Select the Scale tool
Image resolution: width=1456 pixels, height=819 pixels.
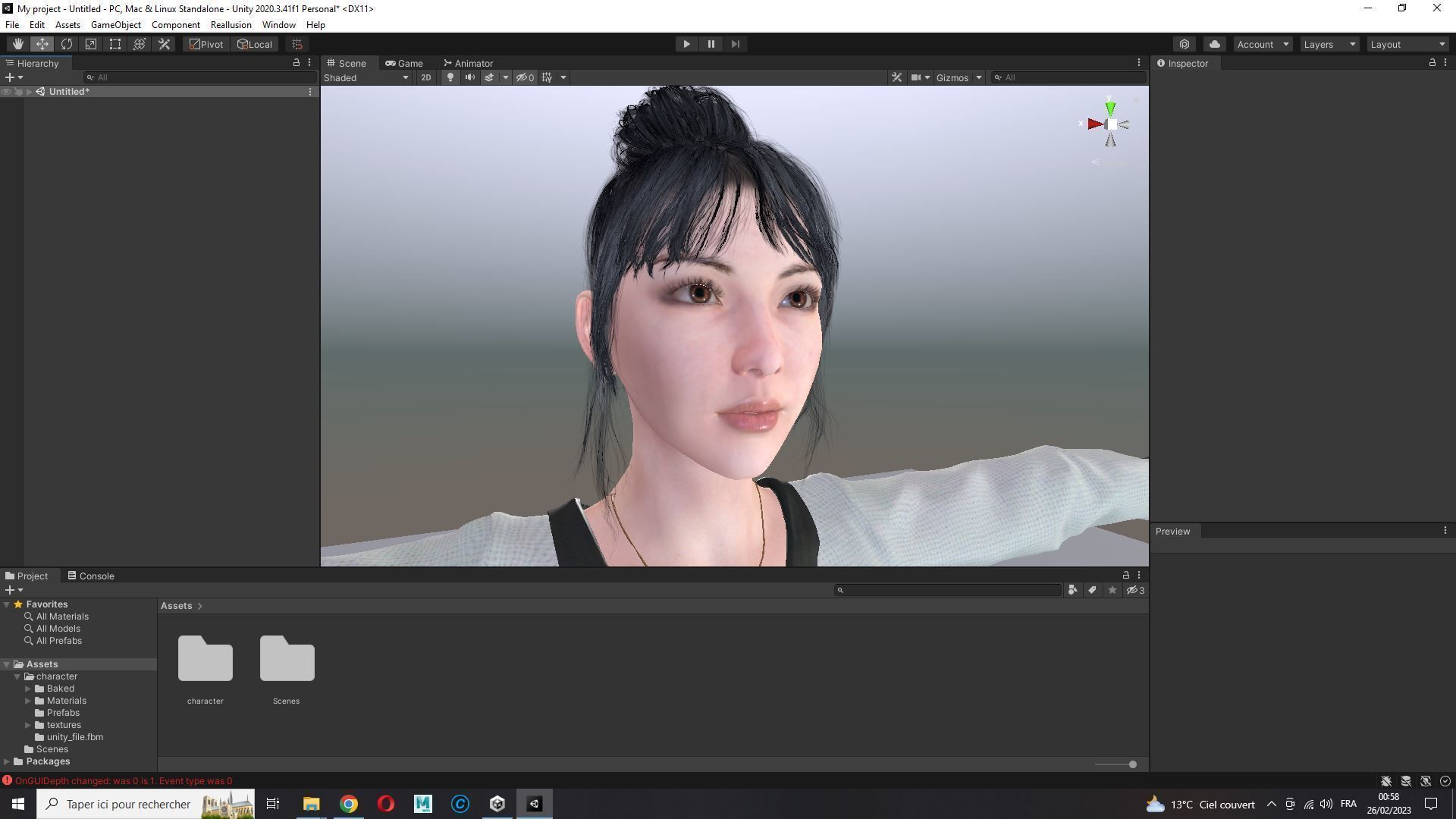point(91,44)
